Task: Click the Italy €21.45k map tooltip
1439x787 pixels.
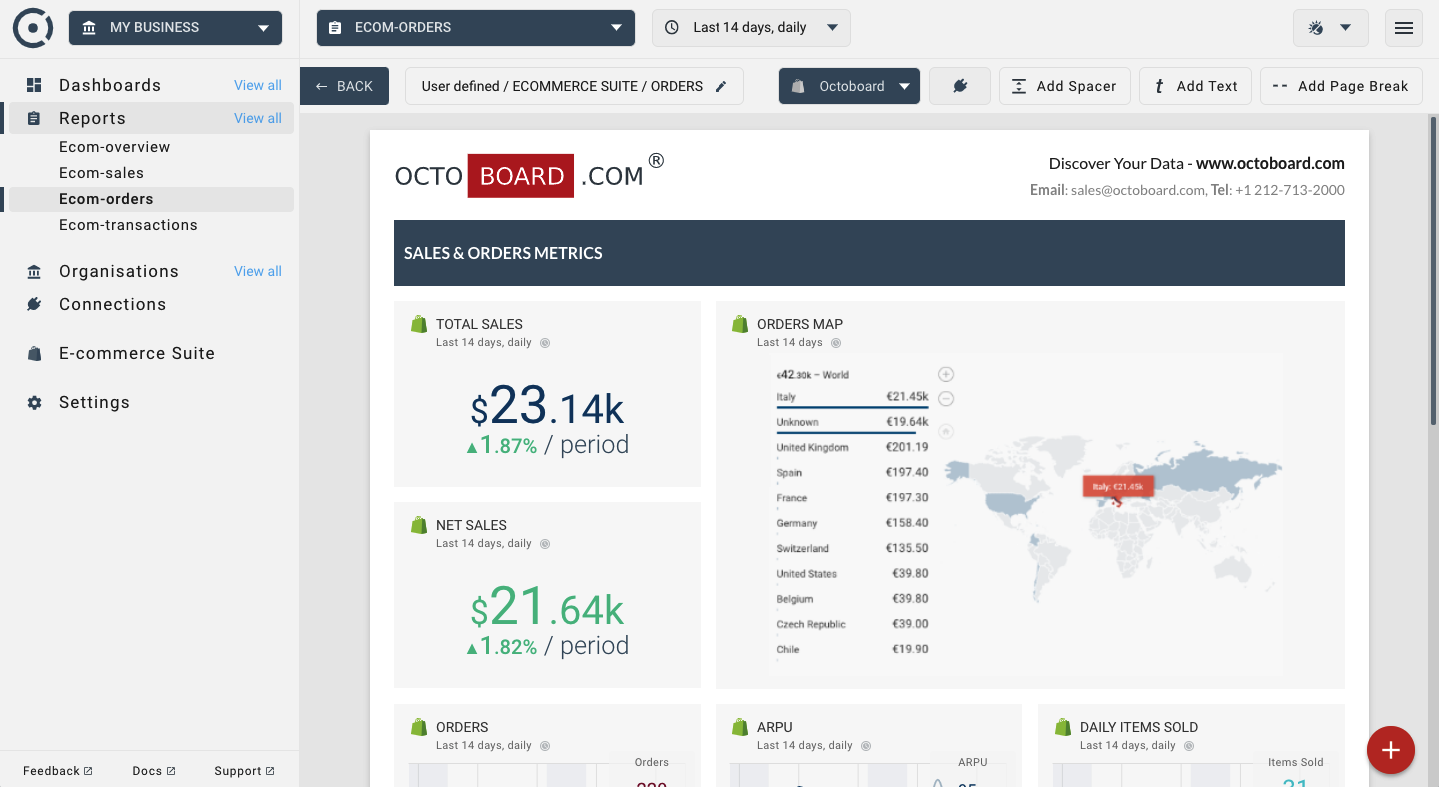Action: click(1119, 487)
